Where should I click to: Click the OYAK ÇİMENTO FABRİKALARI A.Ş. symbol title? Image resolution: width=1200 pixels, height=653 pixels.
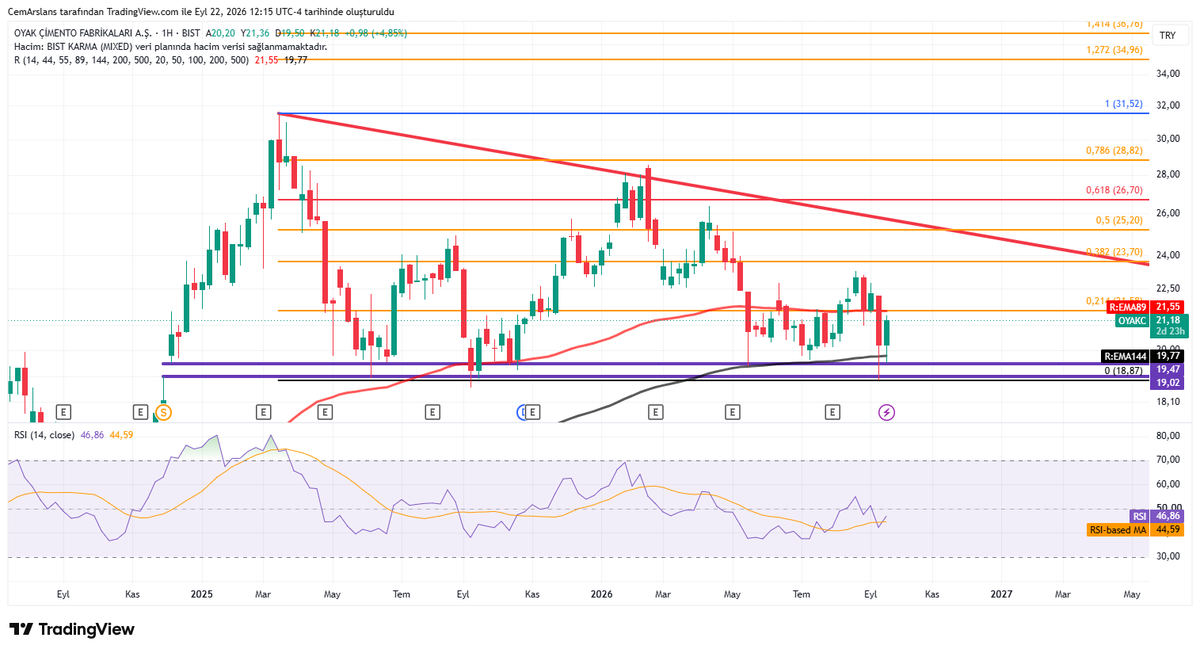(83, 33)
